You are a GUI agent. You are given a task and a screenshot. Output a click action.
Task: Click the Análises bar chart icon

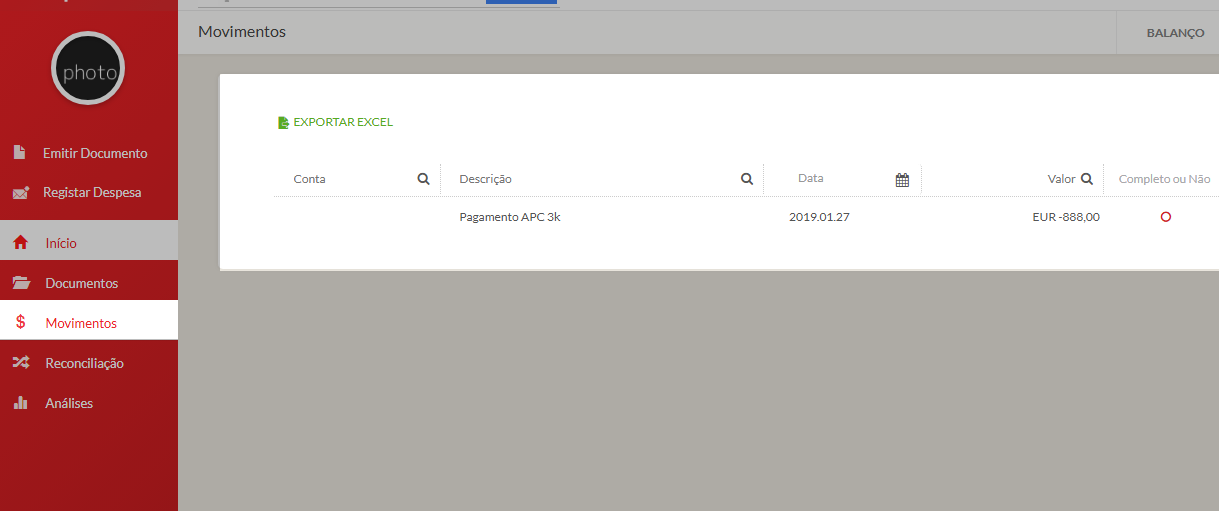(x=20, y=403)
